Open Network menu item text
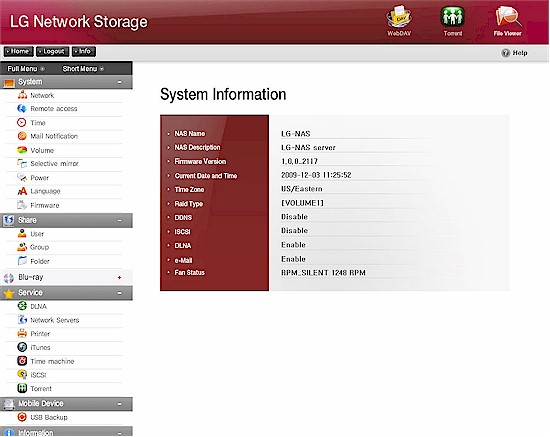The width and height of the screenshot is (550, 437). (42, 95)
